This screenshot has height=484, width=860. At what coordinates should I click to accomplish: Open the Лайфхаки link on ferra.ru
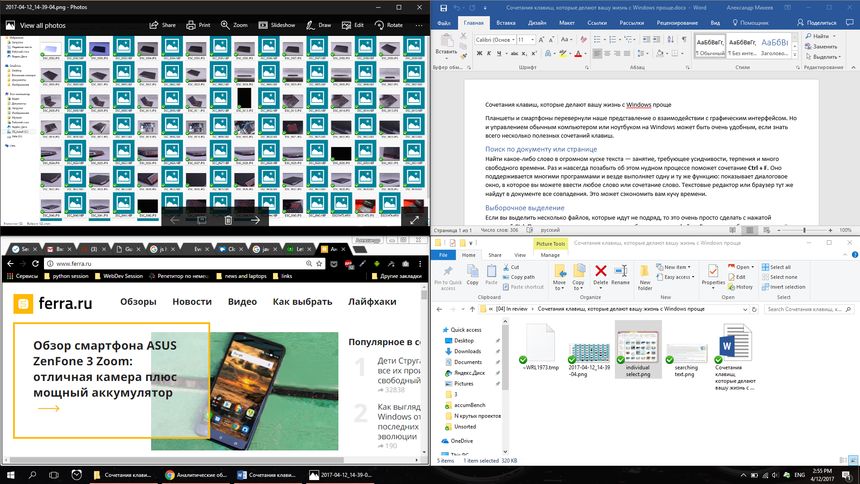372,302
